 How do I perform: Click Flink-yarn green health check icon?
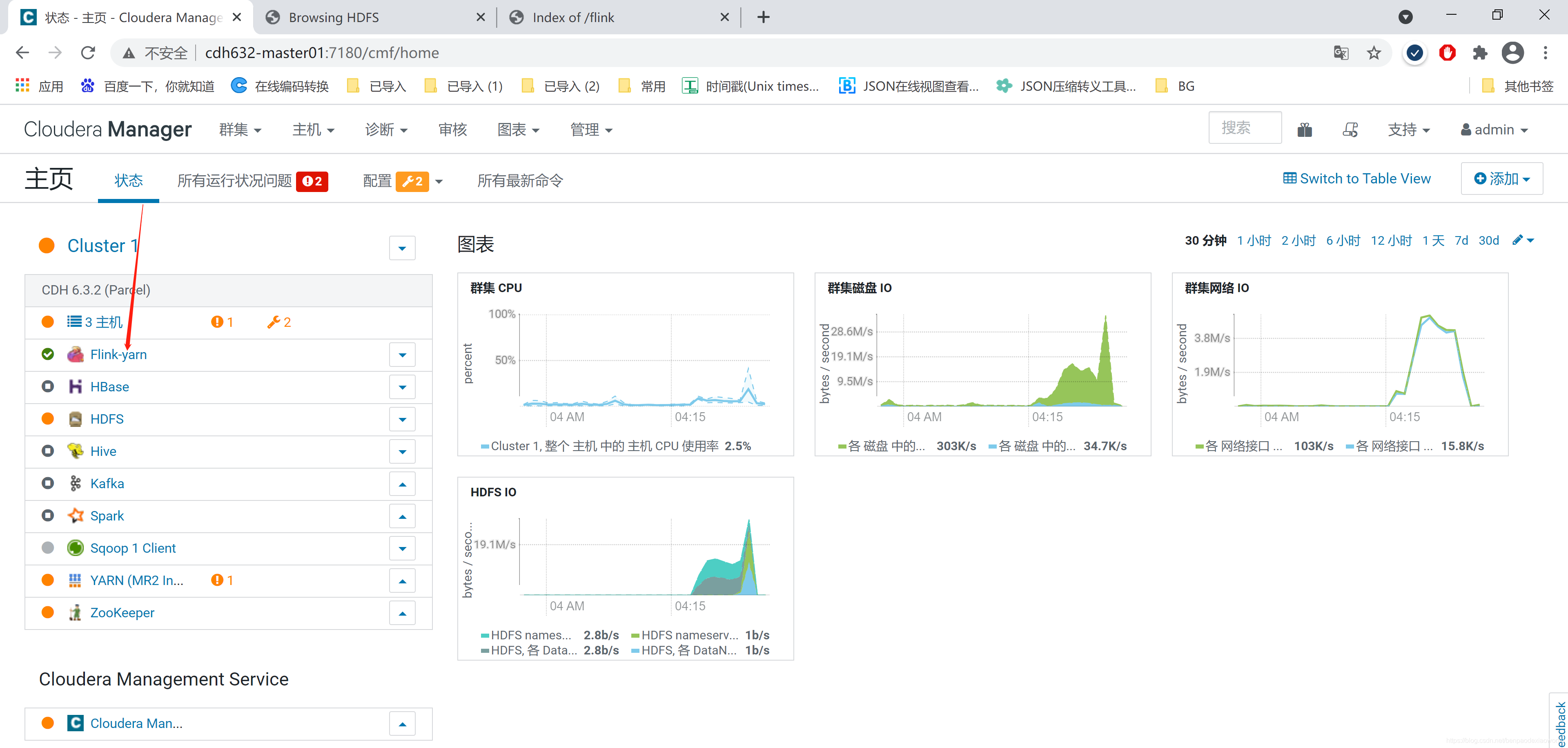tap(47, 355)
